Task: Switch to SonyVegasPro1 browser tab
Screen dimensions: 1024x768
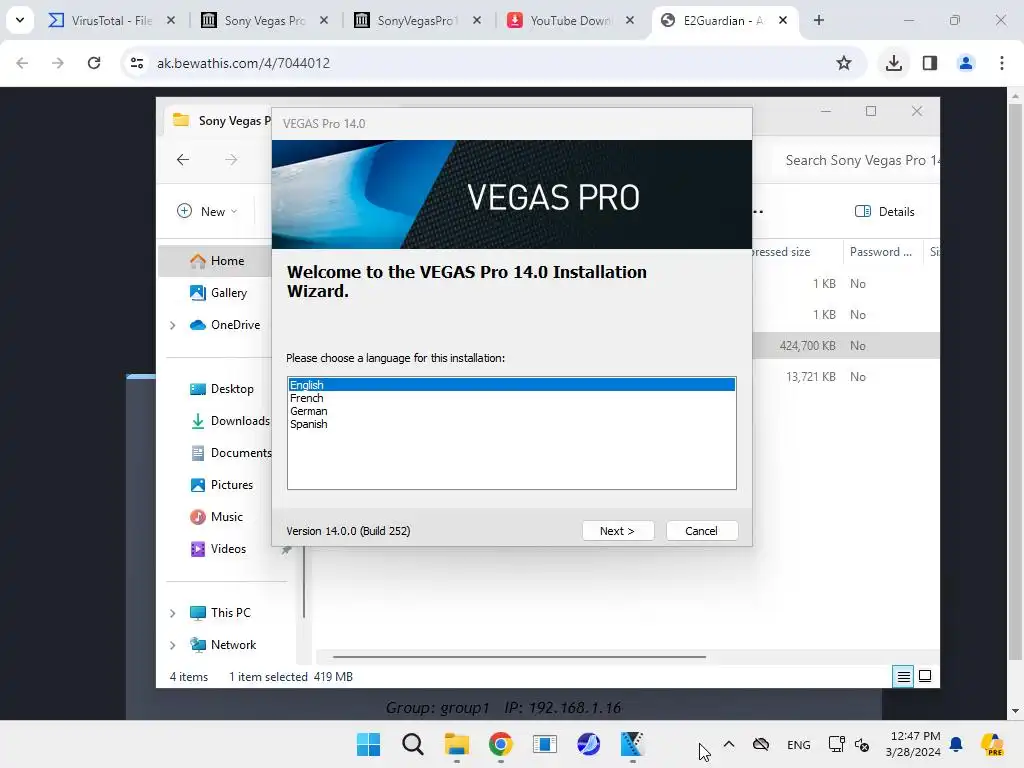Action: pos(417,20)
